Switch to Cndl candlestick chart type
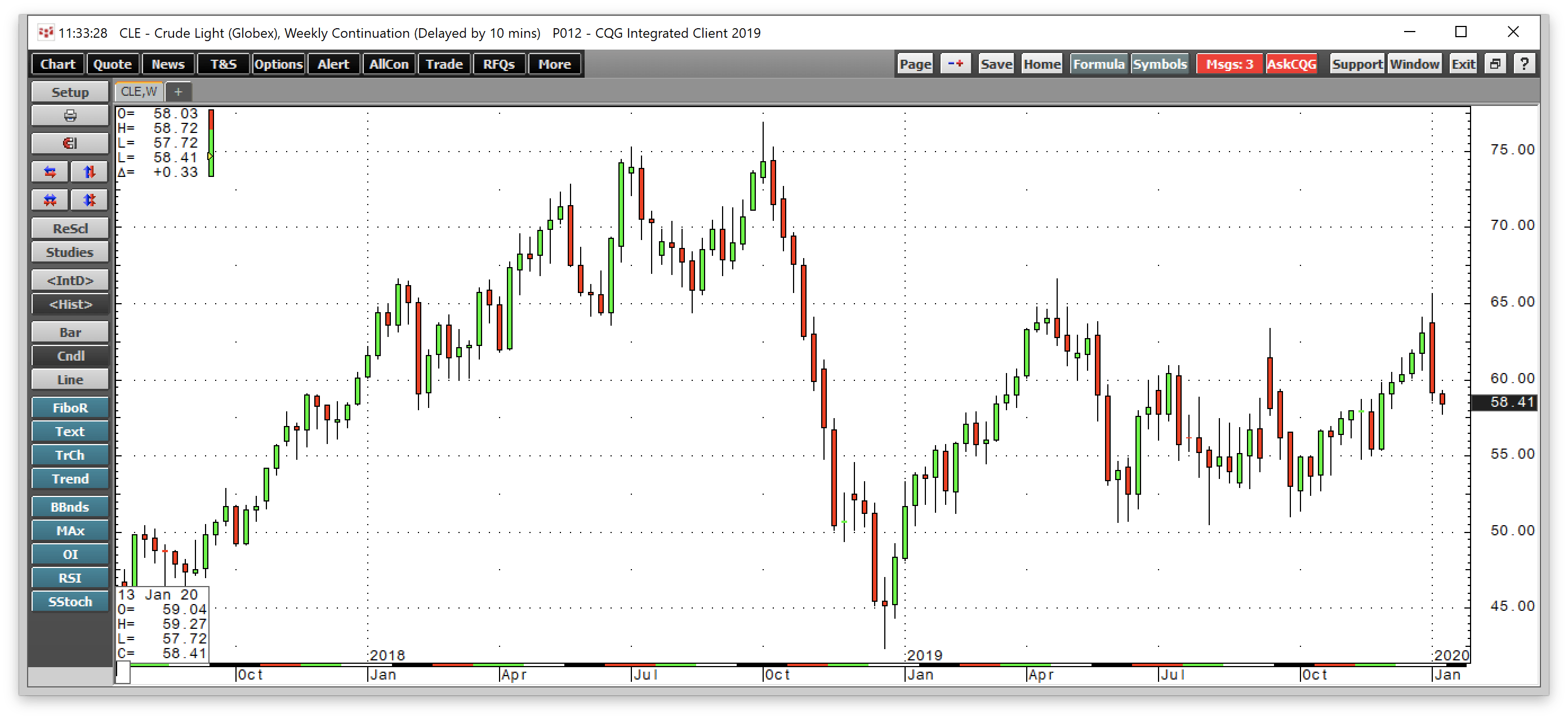This screenshot has width=1568, height=719. (x=70, y=356)
